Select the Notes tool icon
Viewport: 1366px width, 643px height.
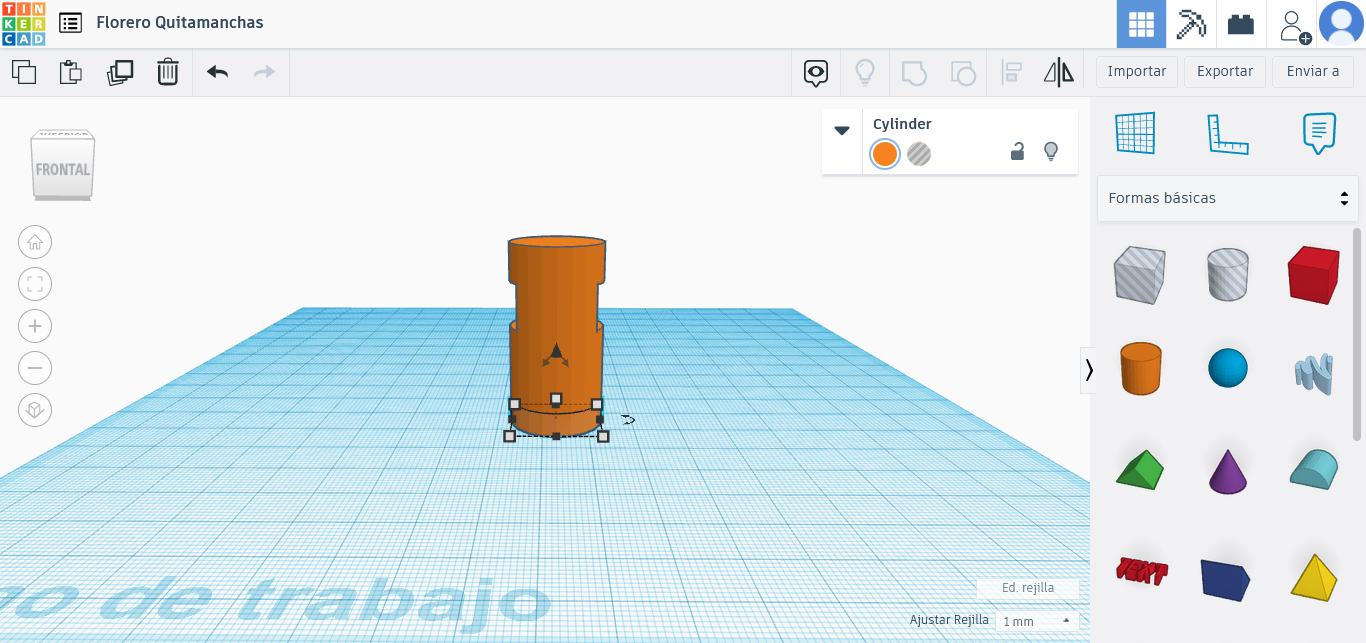click(x=1319, y=133)
